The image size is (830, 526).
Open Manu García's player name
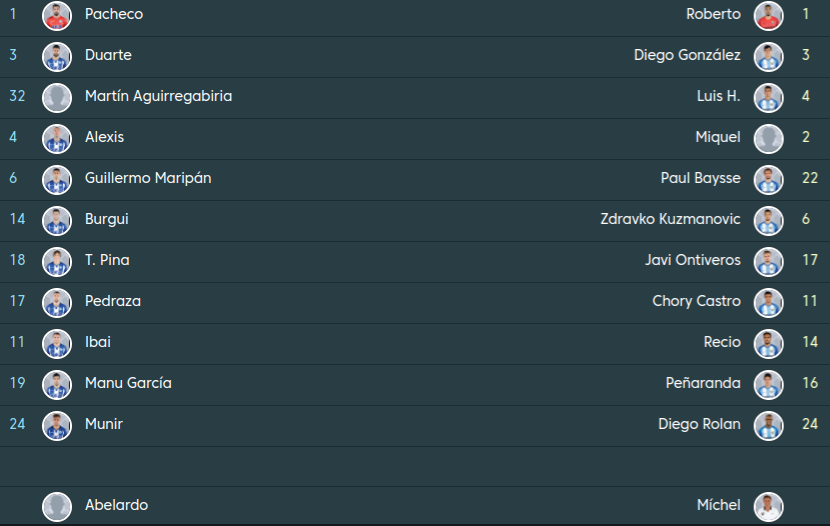128,383
